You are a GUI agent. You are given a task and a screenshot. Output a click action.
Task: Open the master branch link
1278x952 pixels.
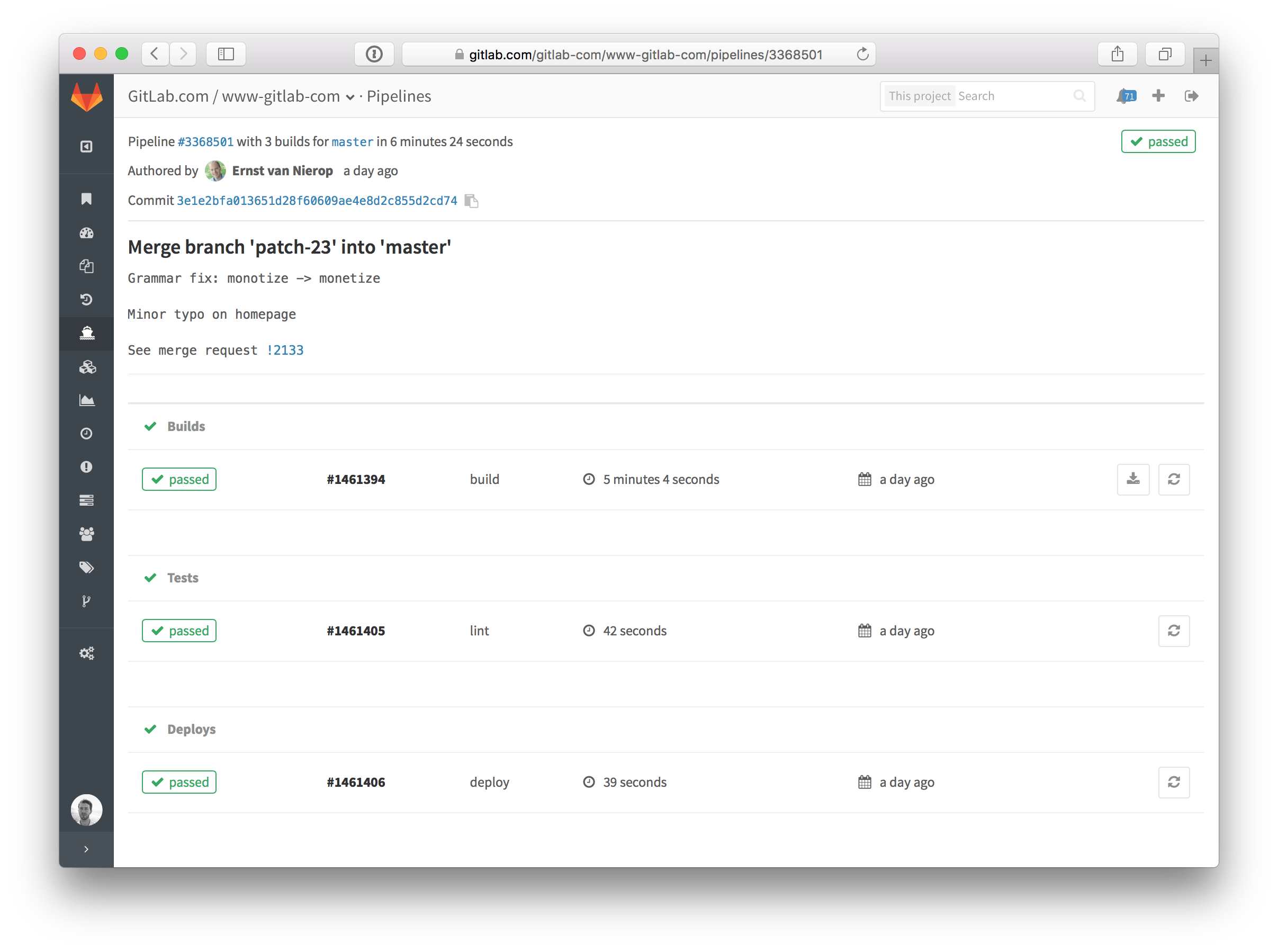pos(352,142)
